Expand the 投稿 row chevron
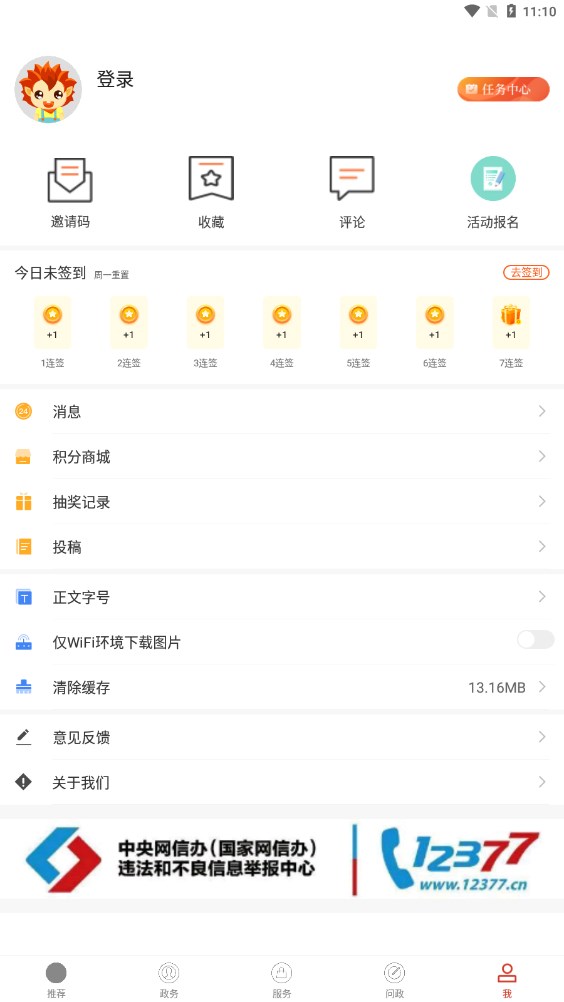This screenshot has height=1002, width=564. point(542,546)
